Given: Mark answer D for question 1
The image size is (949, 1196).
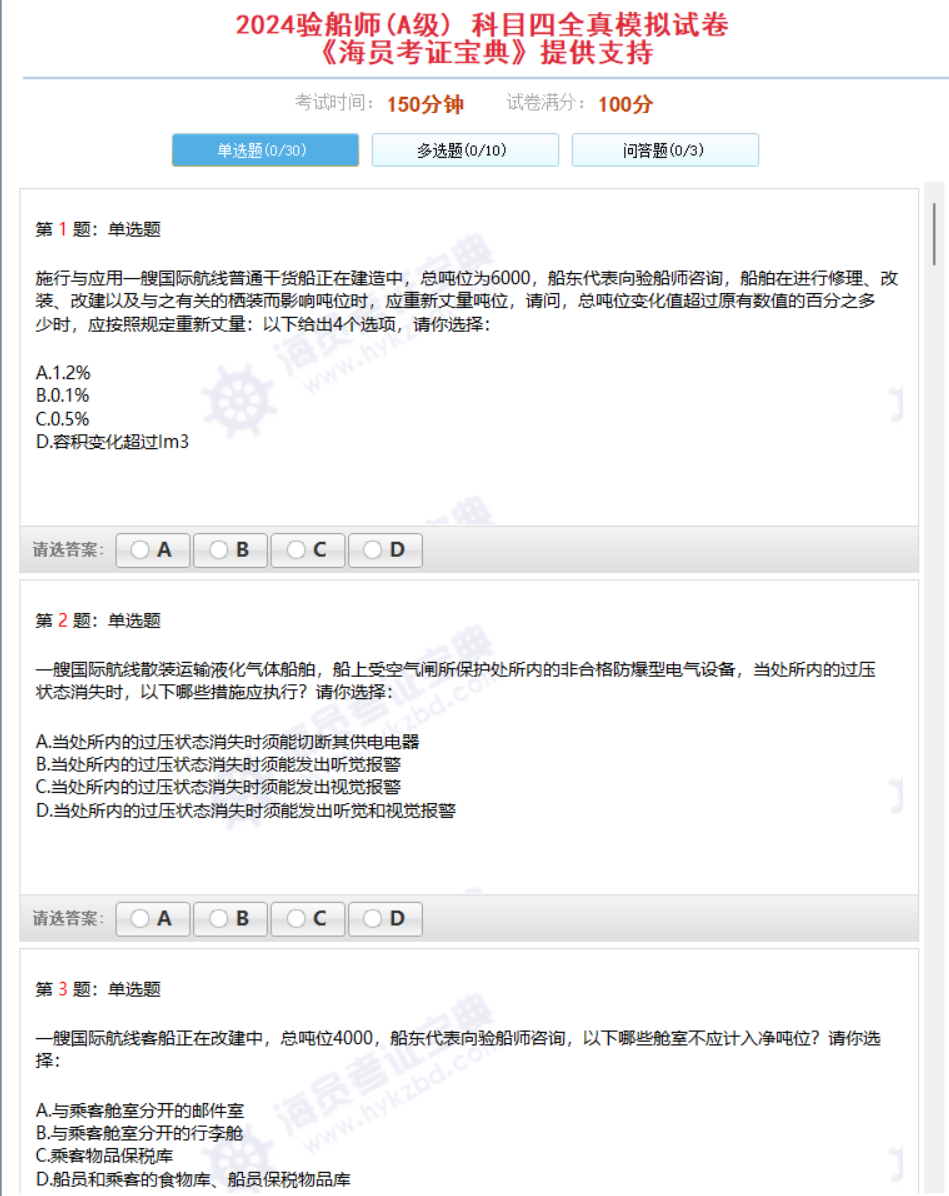Looking at the screenshot, I should click(384, 550).
